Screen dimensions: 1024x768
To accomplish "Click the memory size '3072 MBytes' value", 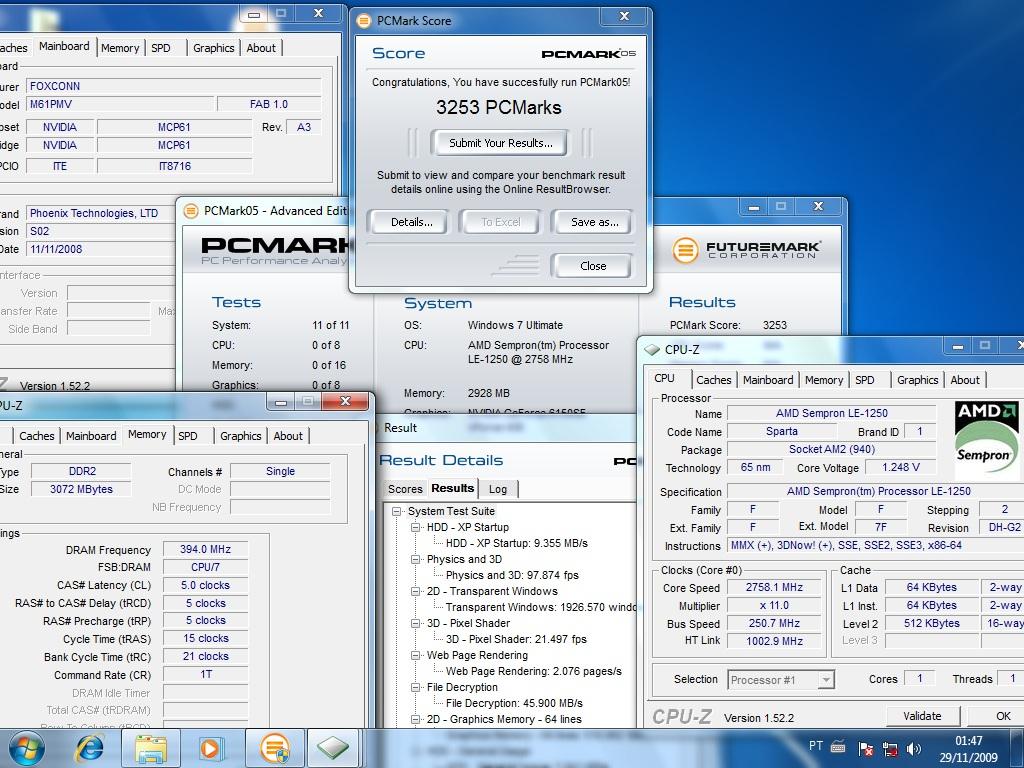I will pyautogui.click(x=82, y=489).
